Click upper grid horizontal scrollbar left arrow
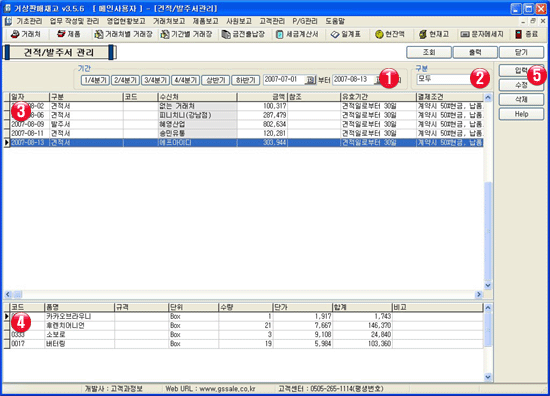The width and height of the screenshot is (550, 396). 8,294
